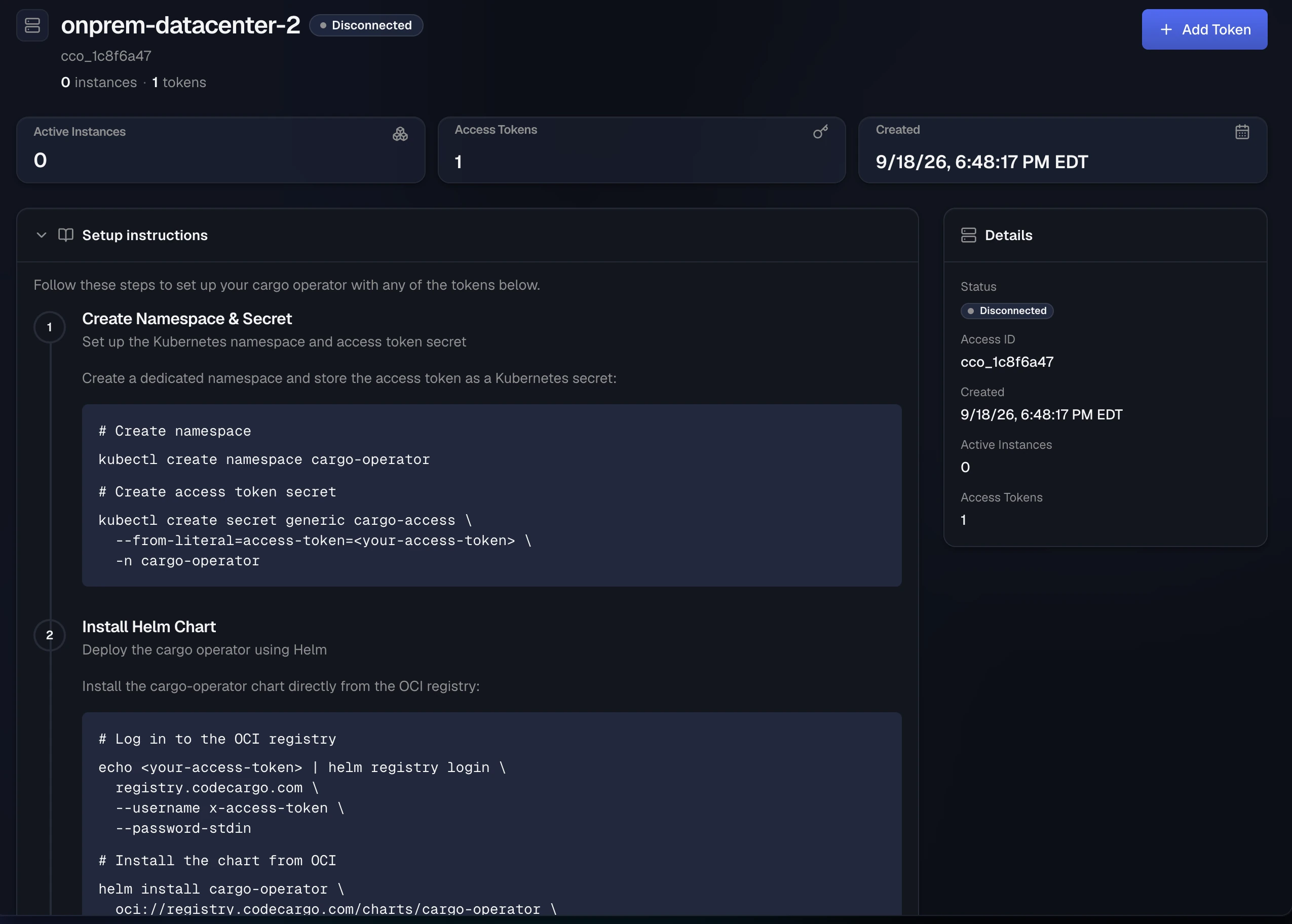This screenshot has width=1292, height=924.
Task: Click the onprem-datacenter-2 title
Action: [180, 26]
